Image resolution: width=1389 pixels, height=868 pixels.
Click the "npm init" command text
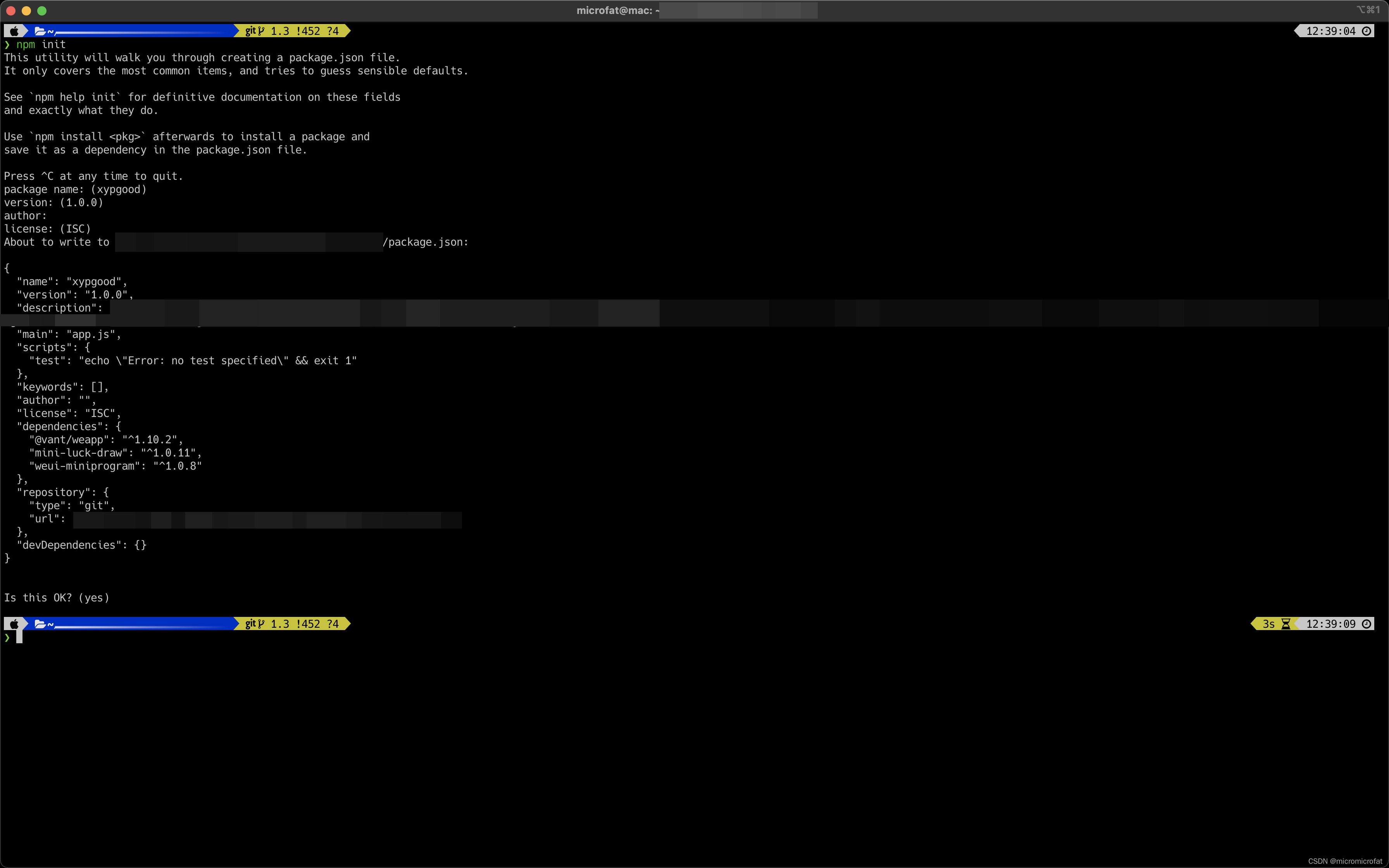(41, 44)
